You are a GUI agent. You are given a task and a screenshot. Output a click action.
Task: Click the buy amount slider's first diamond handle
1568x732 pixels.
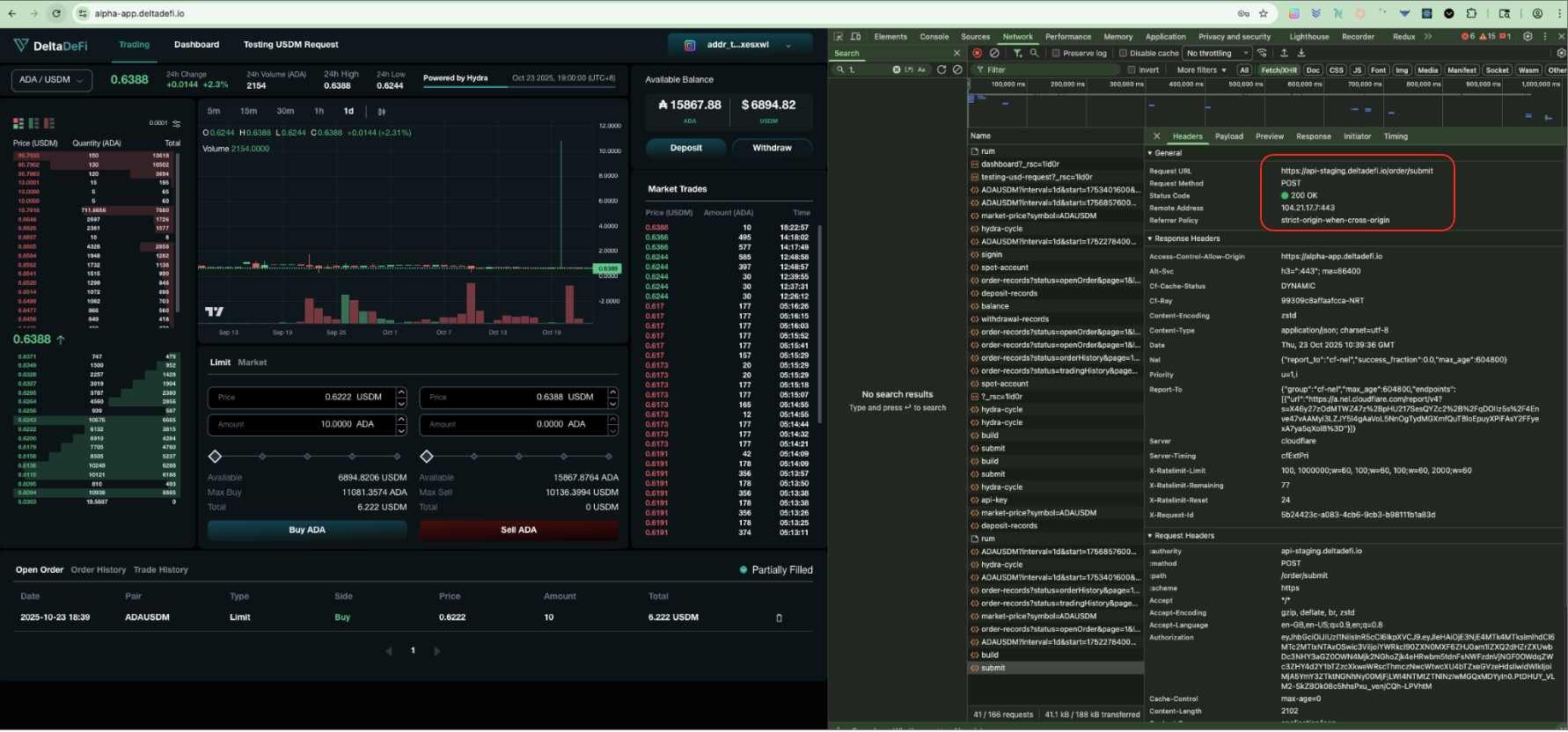click(x=215, y=457)
